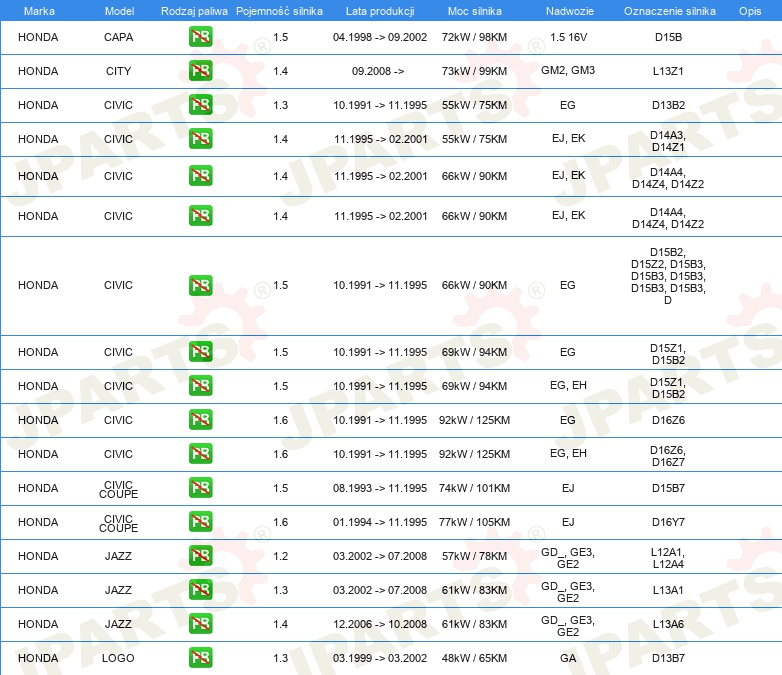Click fuel icon in HONDA LOGO row
This screenshot has height=675, width=782.
[200, 658]
